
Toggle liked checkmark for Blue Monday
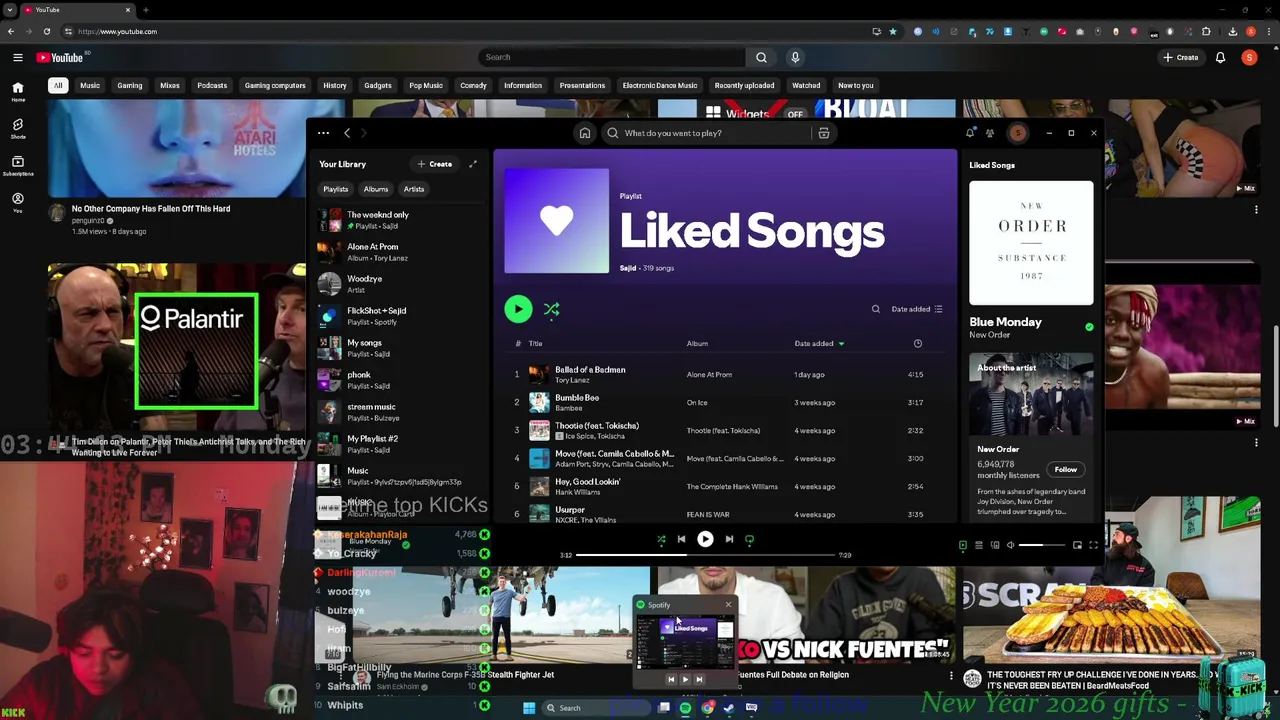pyautogui.click(x=1089, y=327)
